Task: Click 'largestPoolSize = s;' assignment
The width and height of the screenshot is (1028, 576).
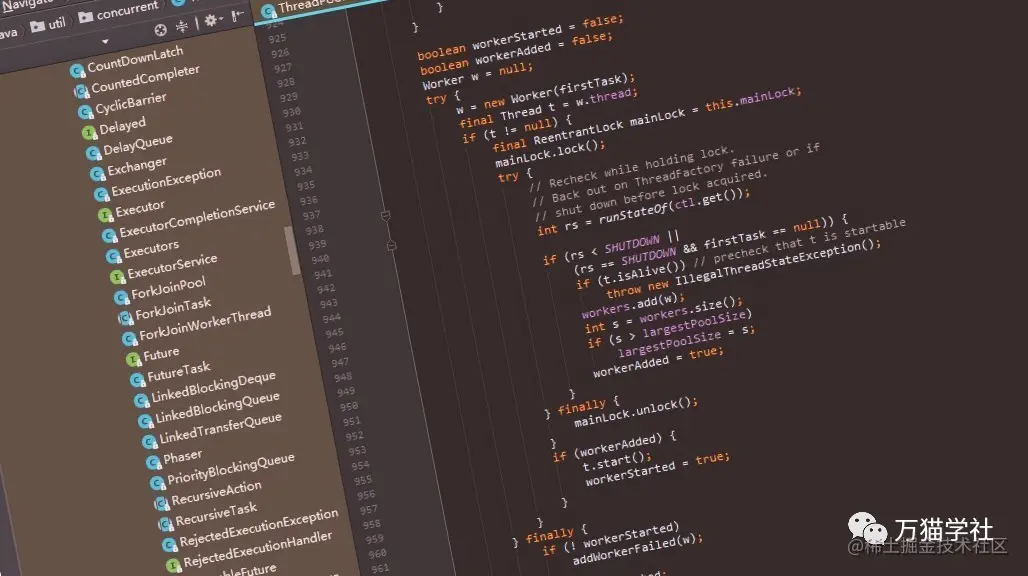Action: pos(686,343)
